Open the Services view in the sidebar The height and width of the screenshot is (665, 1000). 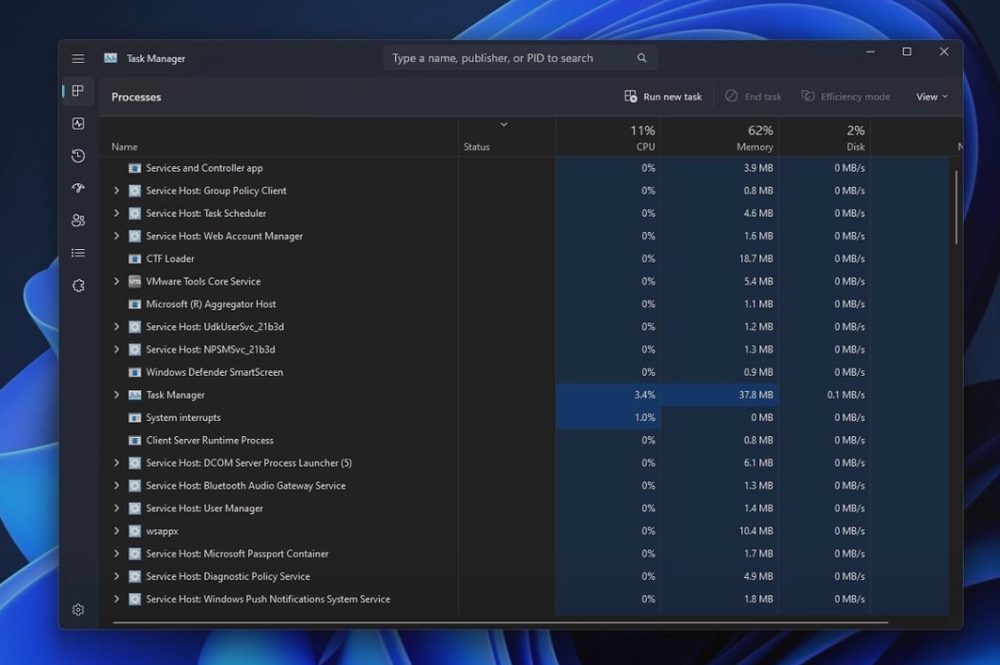click(78, 285)
